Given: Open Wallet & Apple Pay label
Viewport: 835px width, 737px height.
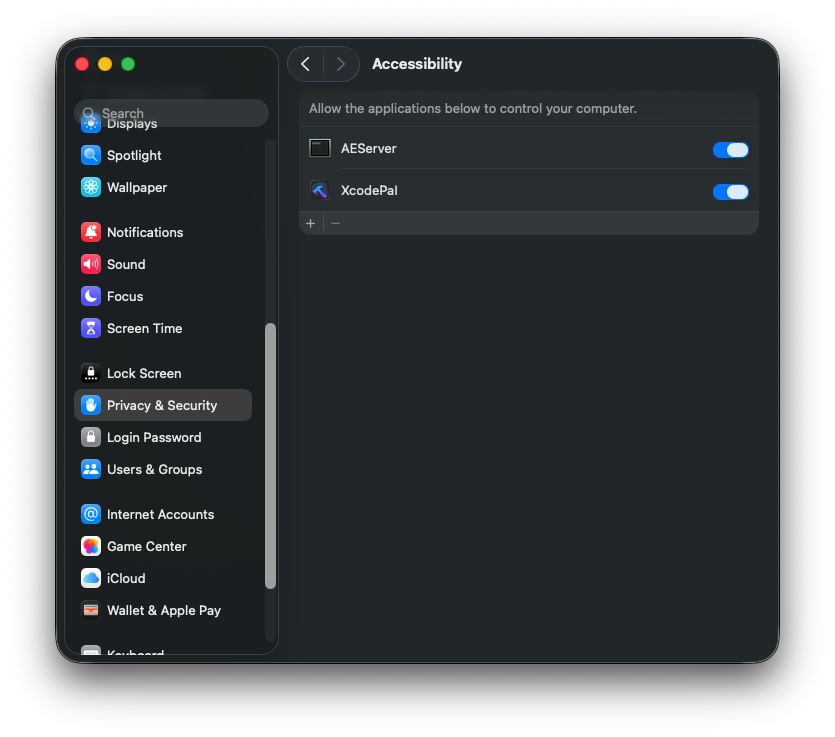Looking at the screenshot, I should pyautogui.click(x=163, y=611).
